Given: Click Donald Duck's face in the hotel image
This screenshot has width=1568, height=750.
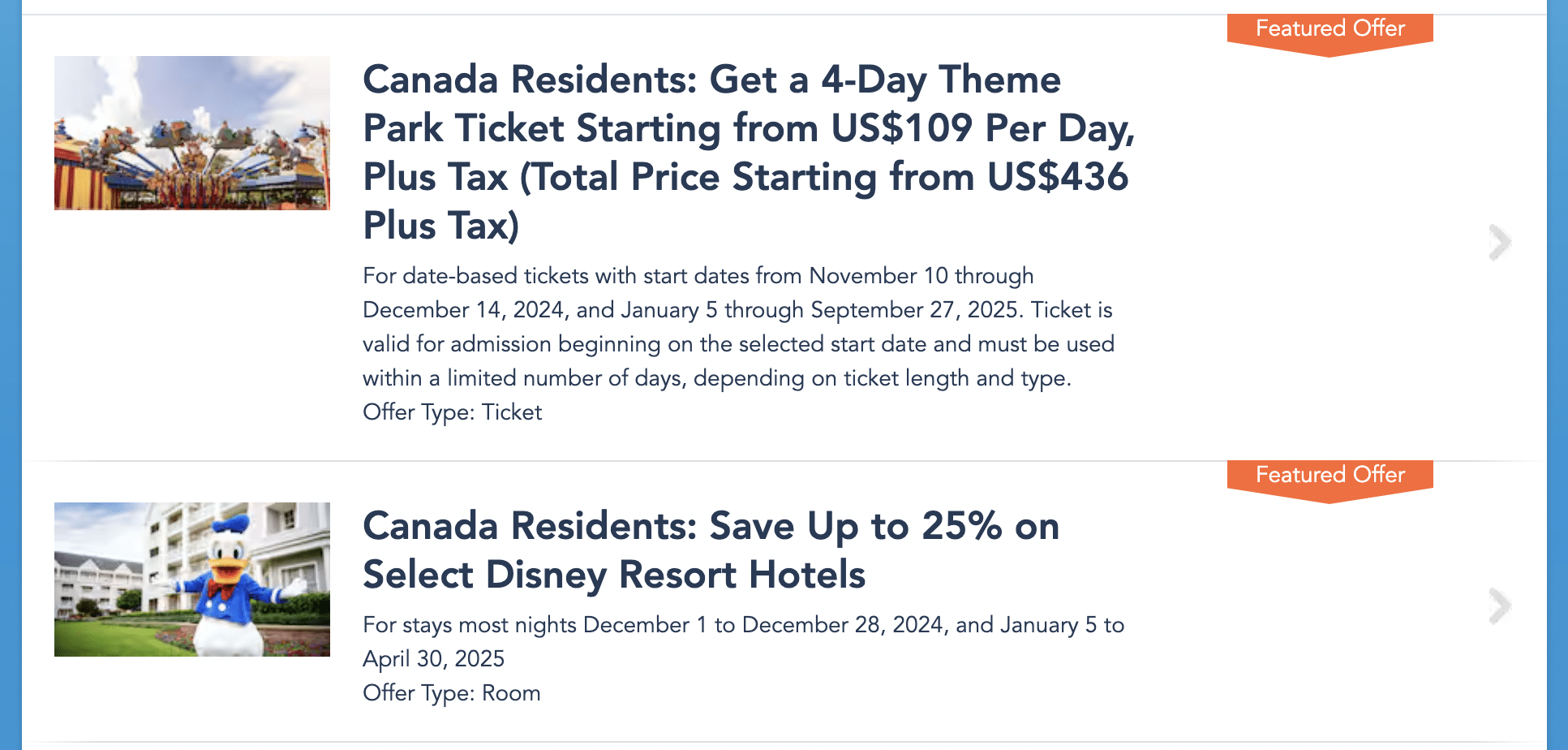Looking at the screenshot, I should [x=228, y=556].
